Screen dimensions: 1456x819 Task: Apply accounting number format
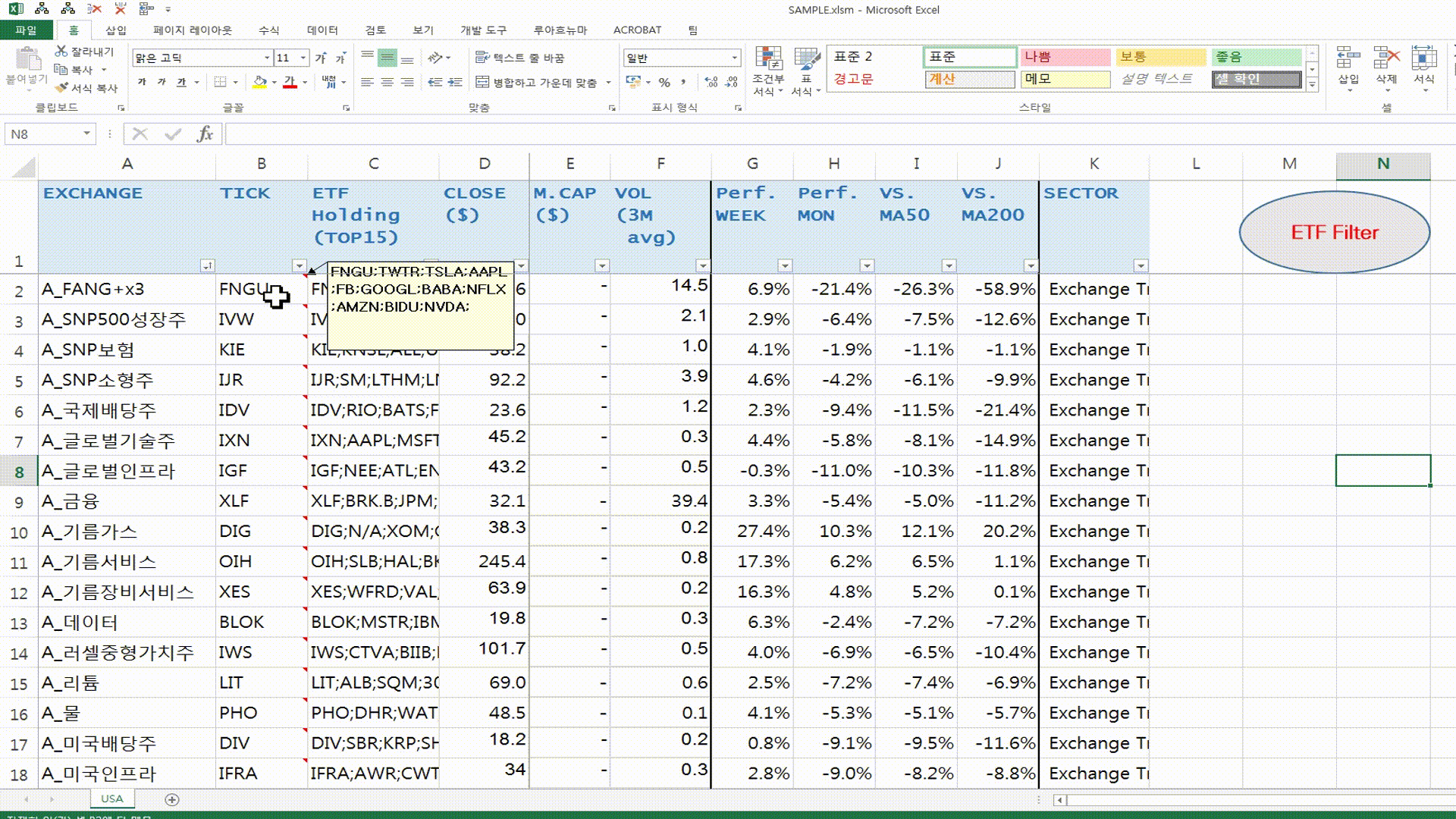pos(633,82)
